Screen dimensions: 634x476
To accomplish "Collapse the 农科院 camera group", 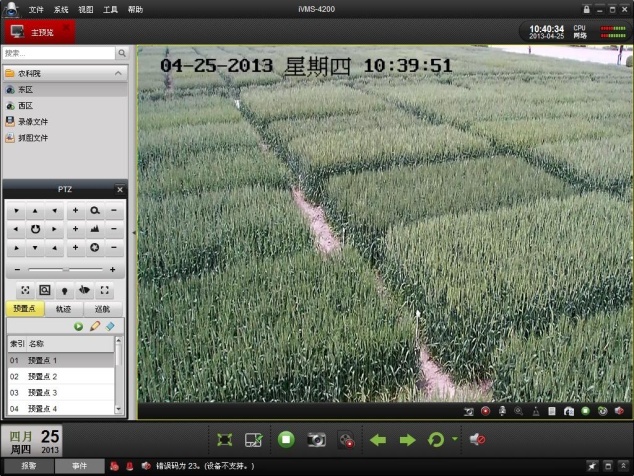I will click(119, 73).
